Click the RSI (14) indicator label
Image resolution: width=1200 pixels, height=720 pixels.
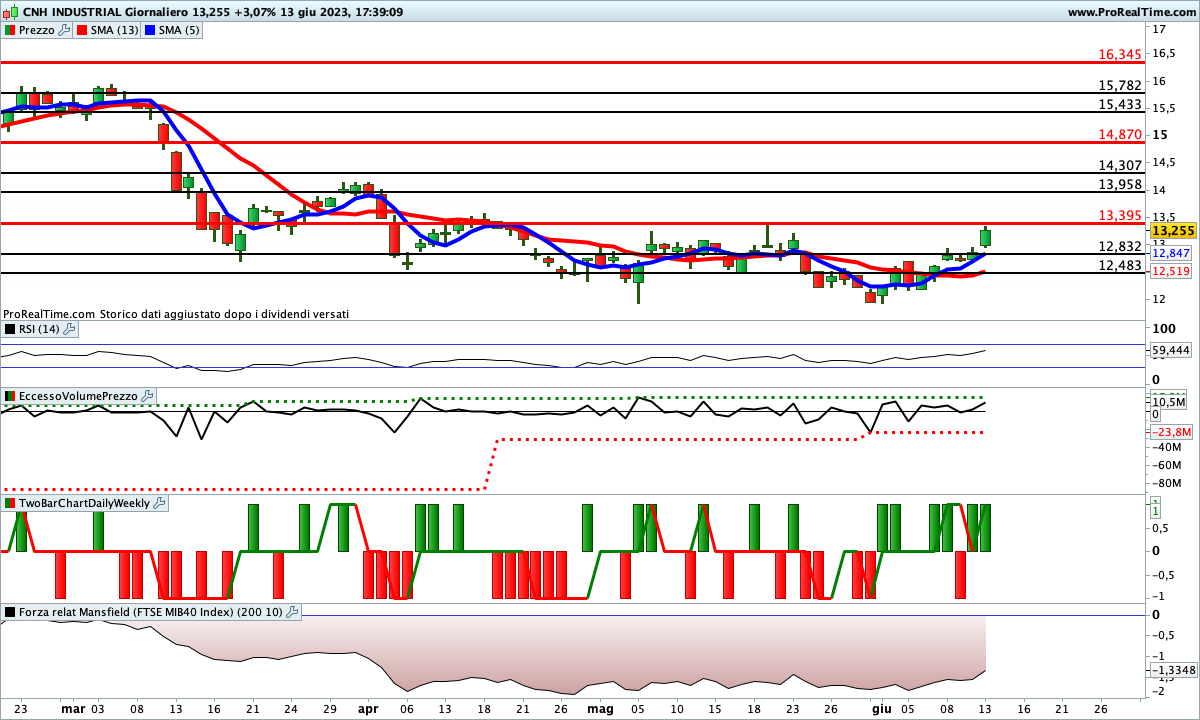point(38,329)
